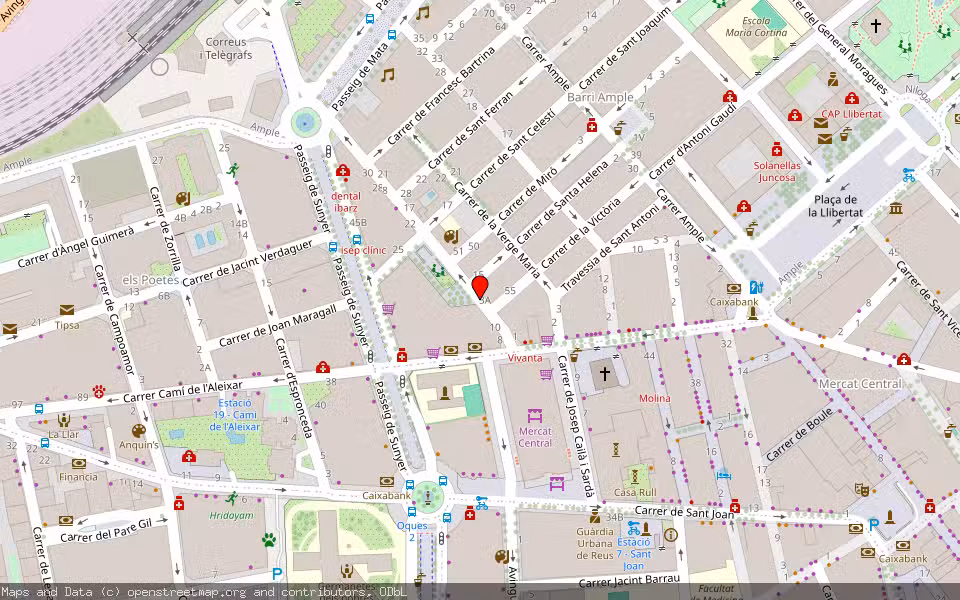Click the isep clínic label
The height and width of the screenshot is (600, 960).
364,250
